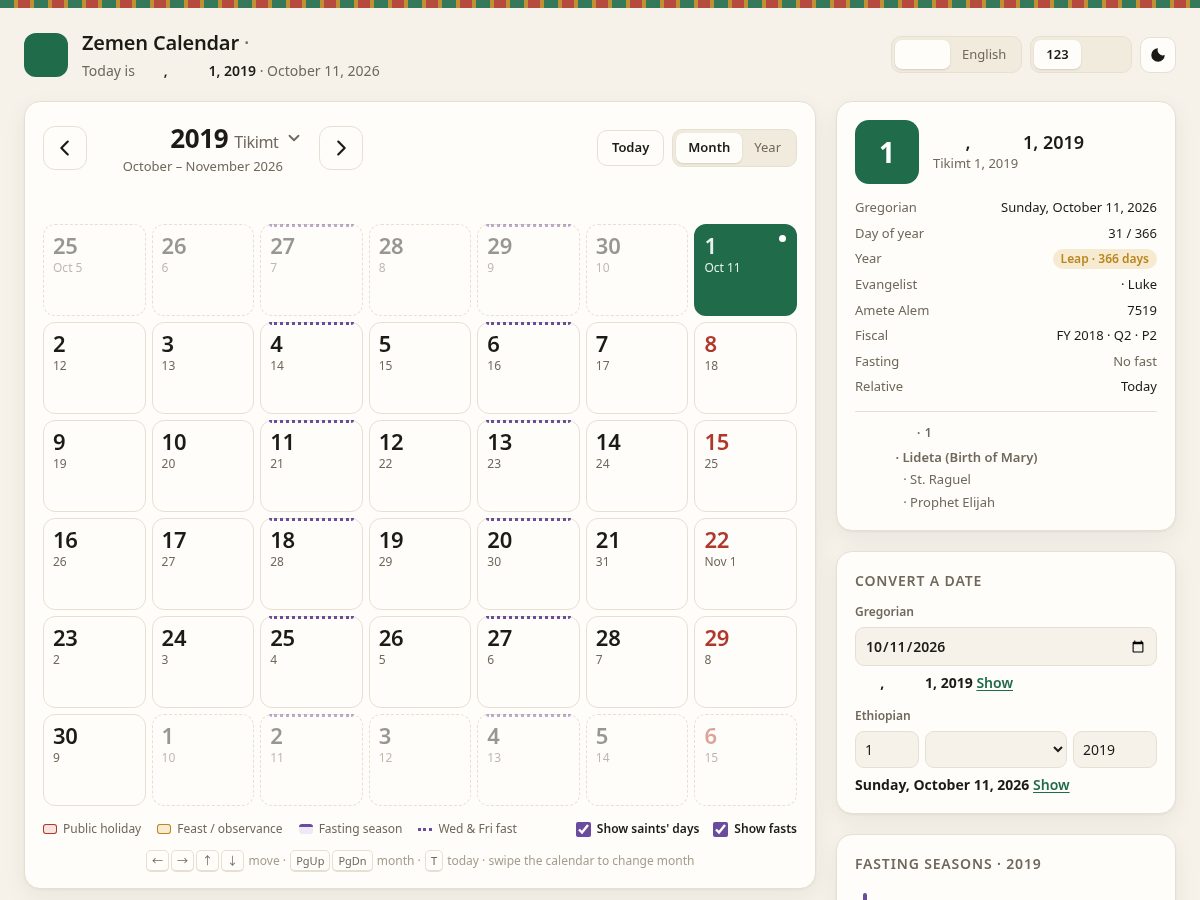Click the T key hint

pos(434,861)
